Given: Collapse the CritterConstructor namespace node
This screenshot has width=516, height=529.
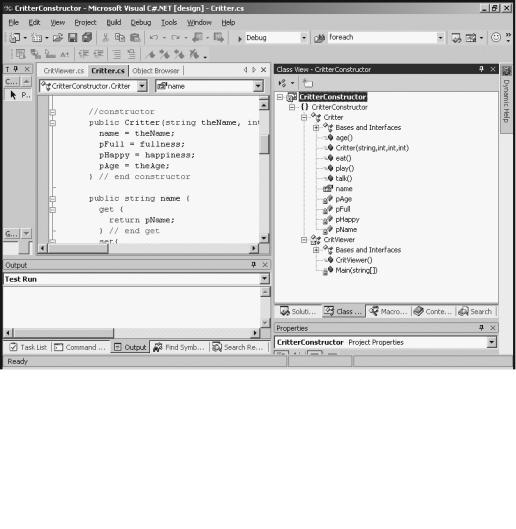Looking at the screenshot, I should click(292, 107).
